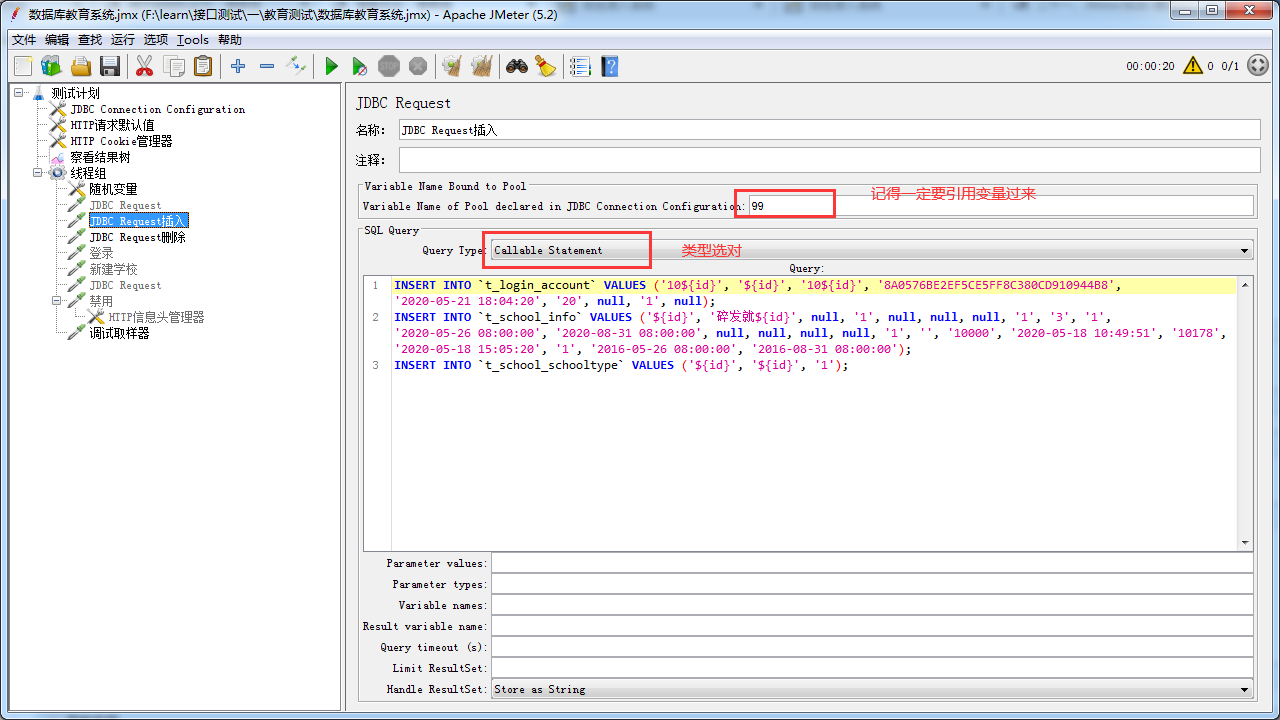Select 新建学校 in the tree
Image resolution: width=1280 pixels, height=720 pixels.
tap(113, 269)
